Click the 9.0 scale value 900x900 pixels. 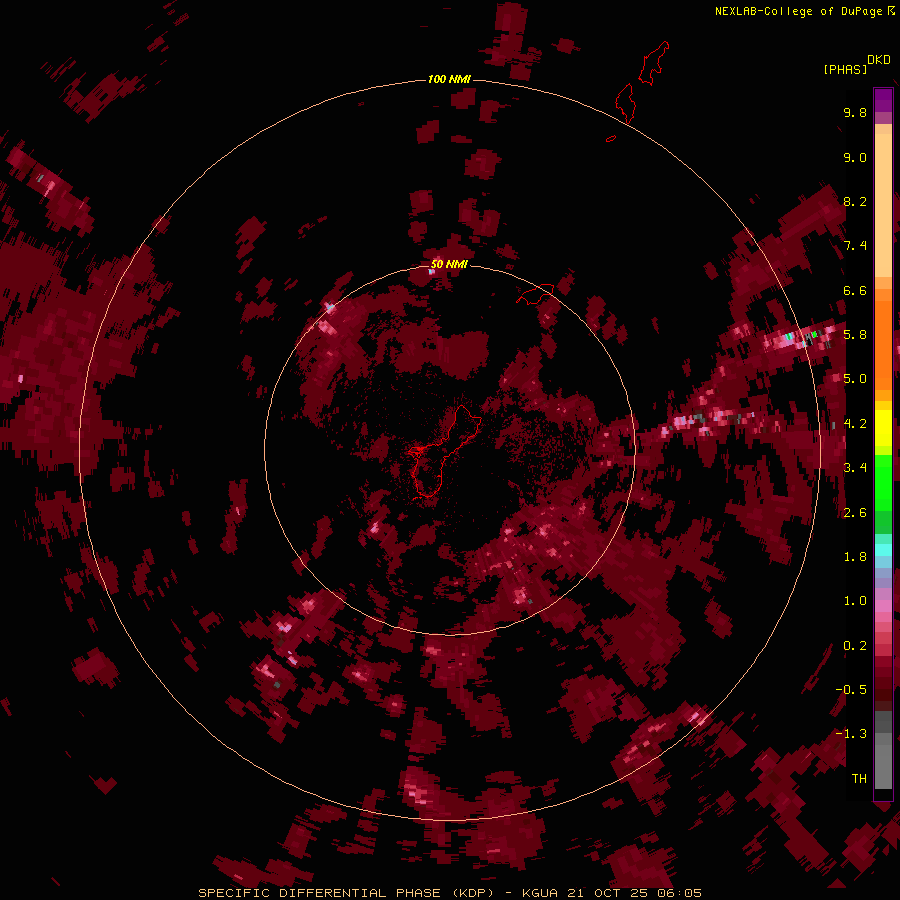855,157
